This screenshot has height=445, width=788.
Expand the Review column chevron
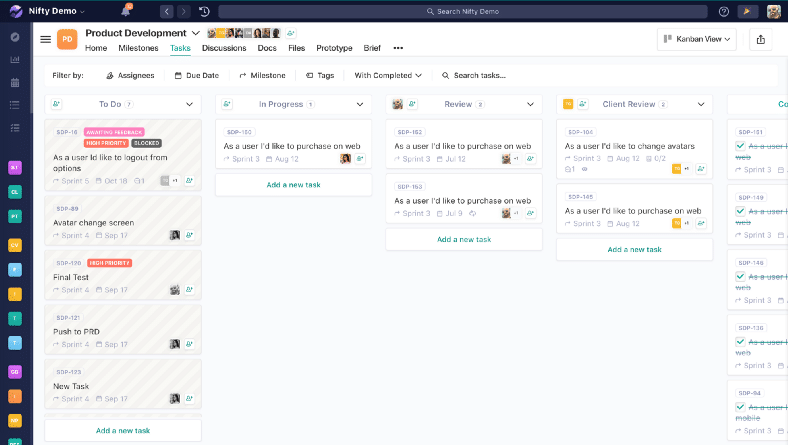pos(530,104)
